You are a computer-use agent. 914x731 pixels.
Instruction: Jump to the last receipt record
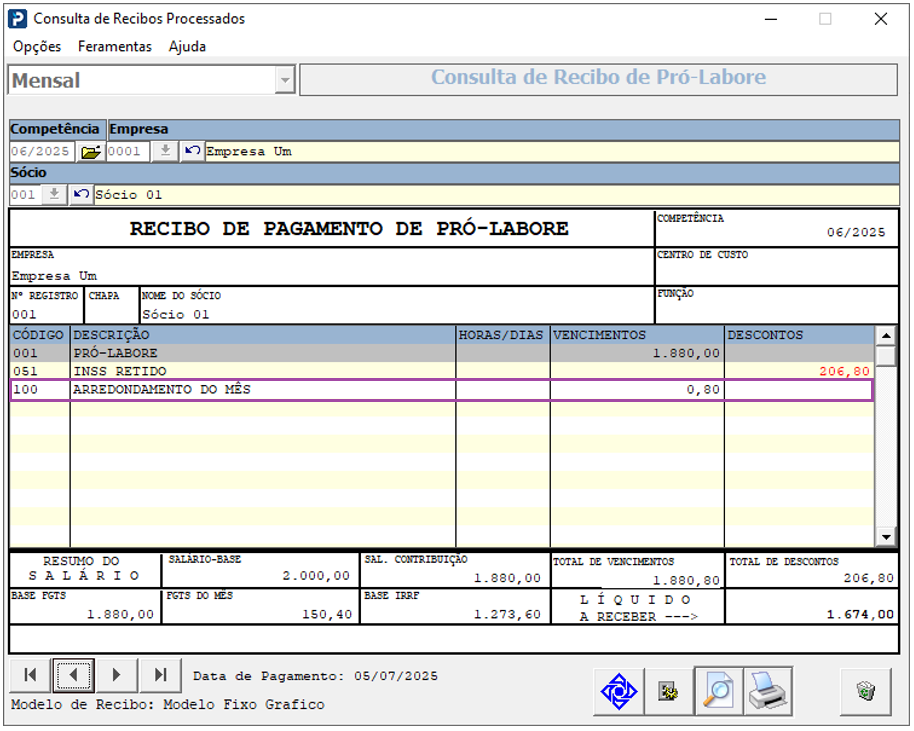point(160,675)
